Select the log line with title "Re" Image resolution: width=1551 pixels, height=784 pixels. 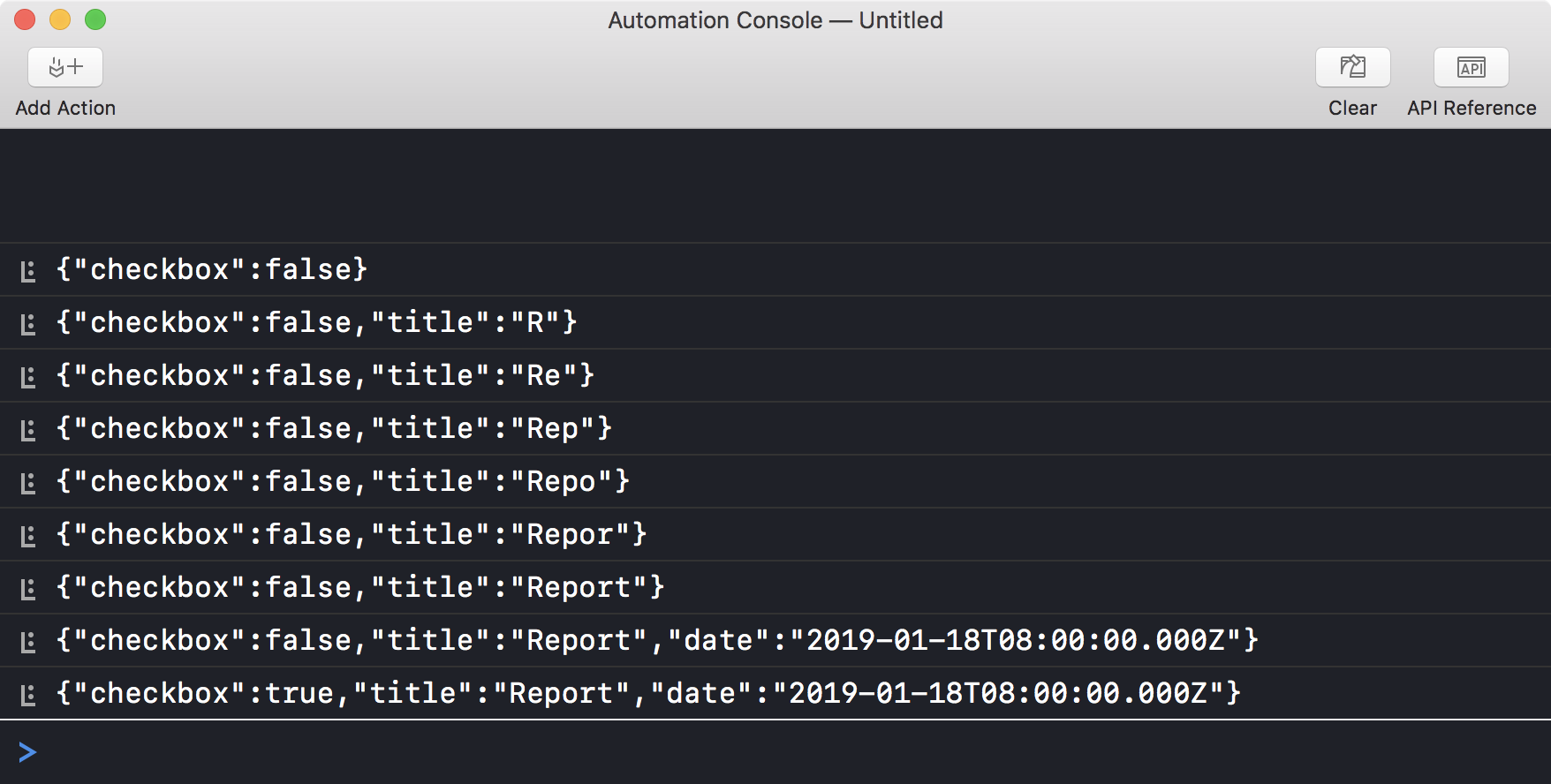[325, 375]
